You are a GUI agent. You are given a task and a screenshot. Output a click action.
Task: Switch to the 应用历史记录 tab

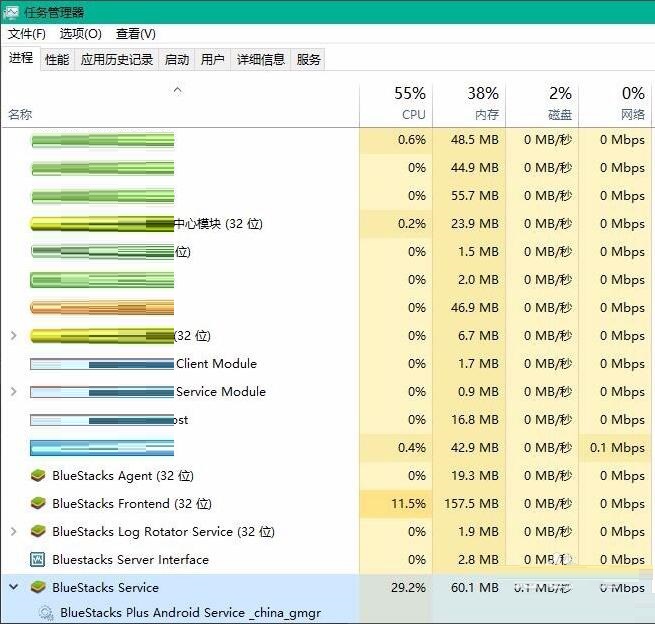(x=117, y=60)
